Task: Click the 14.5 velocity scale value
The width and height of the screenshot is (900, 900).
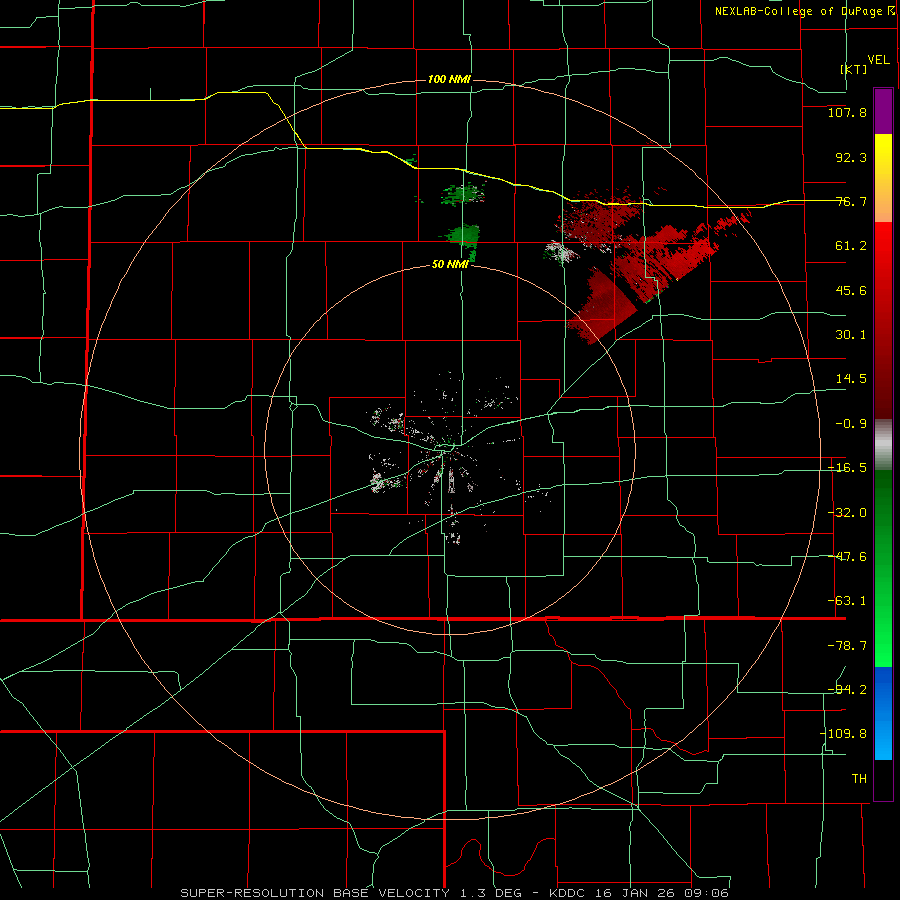Action: pyautogui.click(x=851, y=379)
